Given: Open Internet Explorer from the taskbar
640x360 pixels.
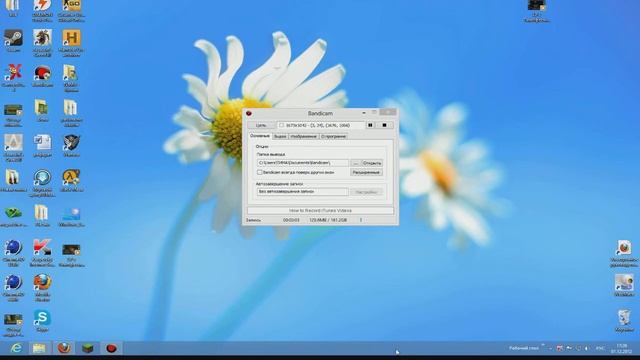Looking at the screenshot, I should click(16, 348).
